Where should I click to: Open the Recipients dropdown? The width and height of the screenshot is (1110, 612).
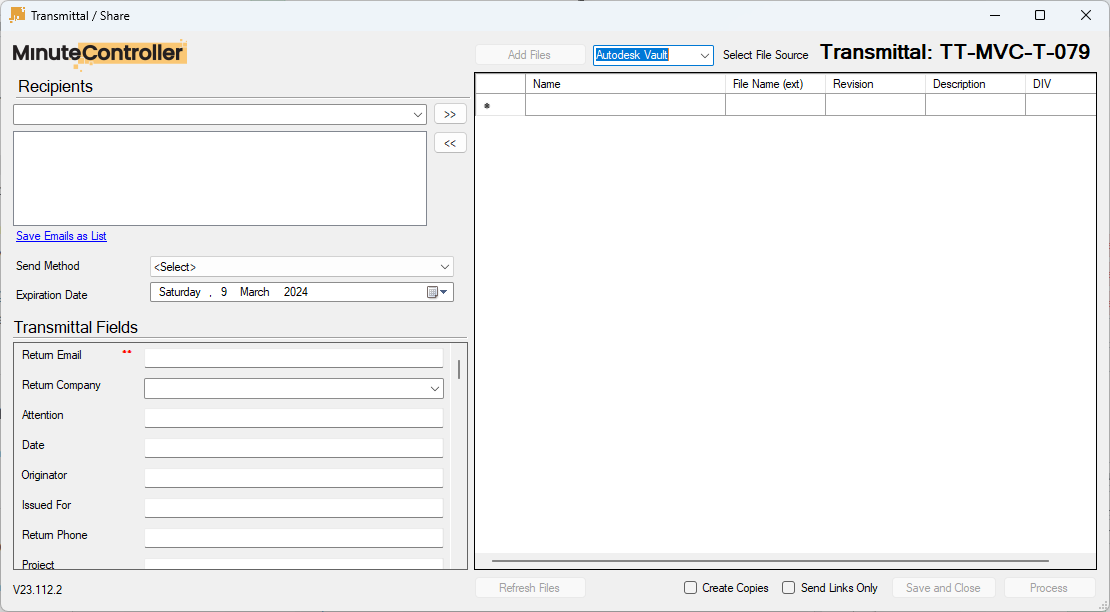point(418,114)
